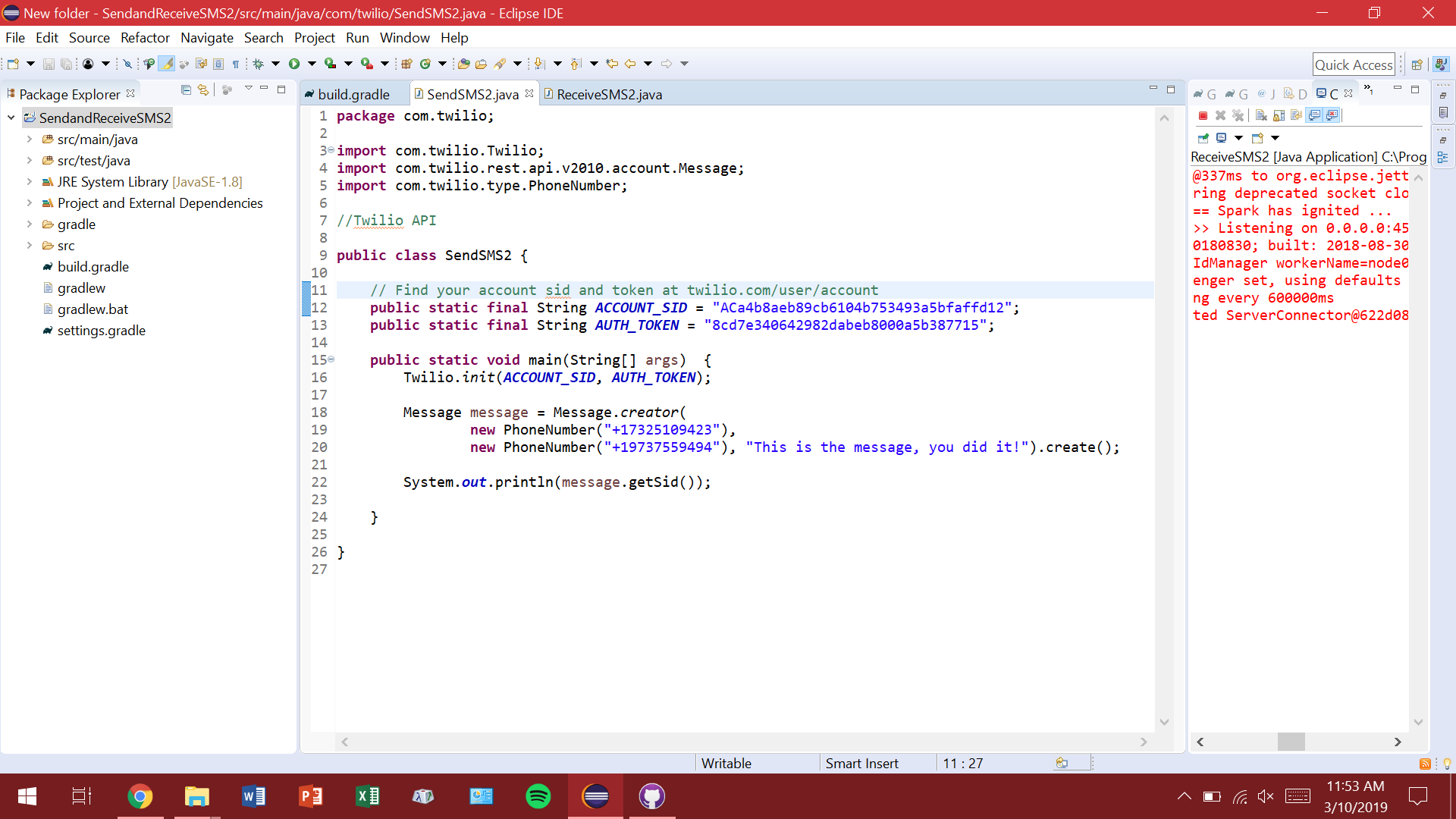Click the Quick Access search field

coord(1353,64)
